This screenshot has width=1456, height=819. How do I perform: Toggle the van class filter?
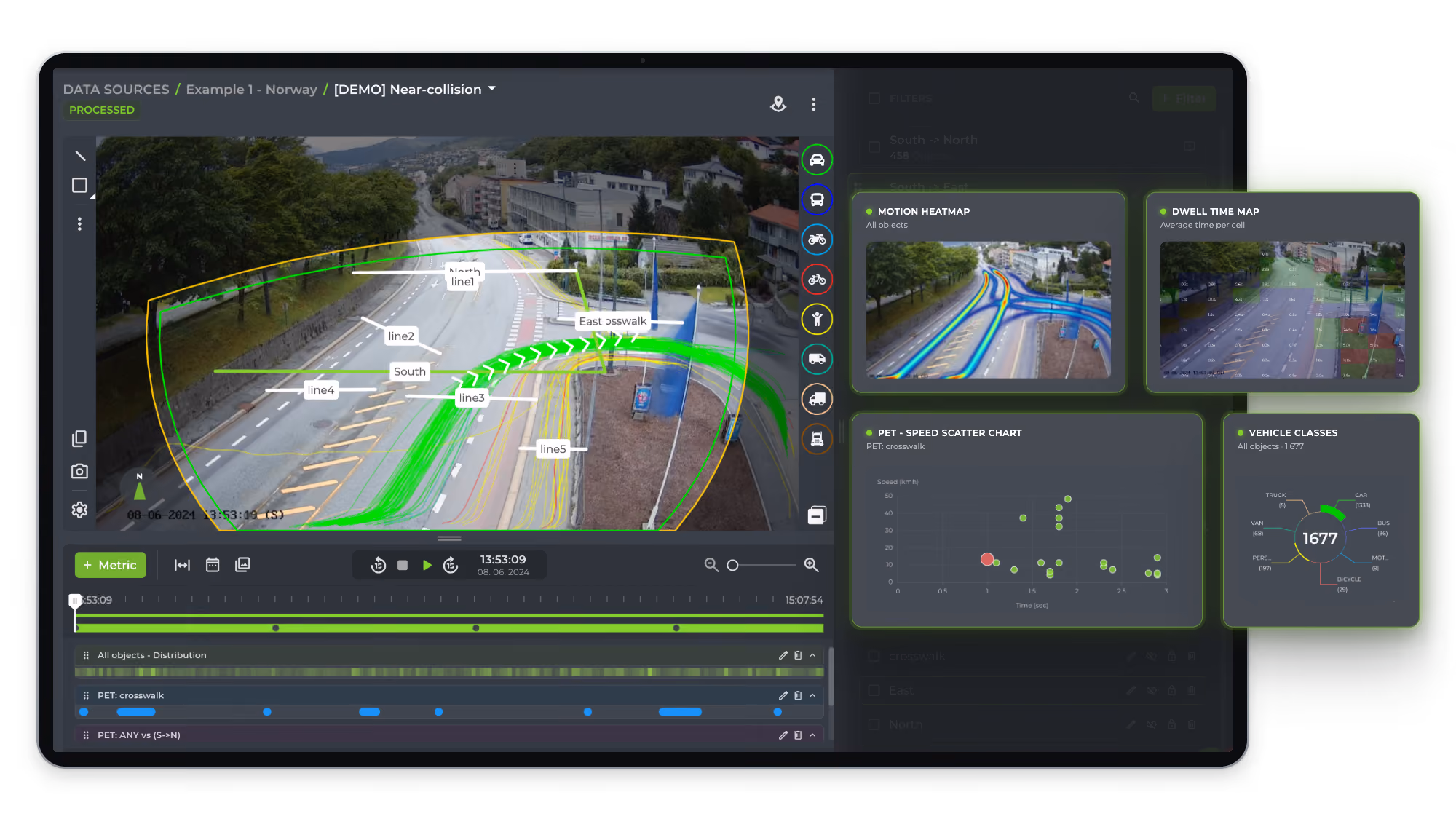tap(817, 359)
